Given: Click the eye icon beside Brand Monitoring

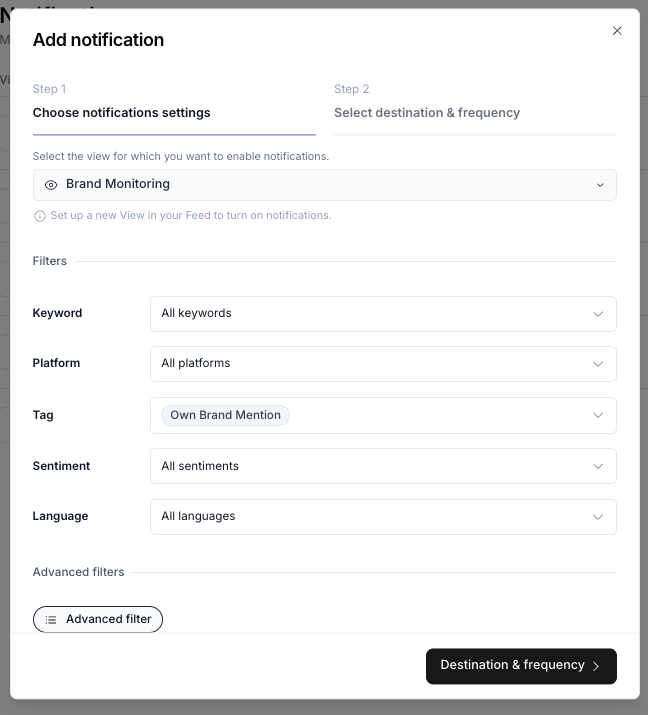Looking at the screenshot, I should pos(51,185).
